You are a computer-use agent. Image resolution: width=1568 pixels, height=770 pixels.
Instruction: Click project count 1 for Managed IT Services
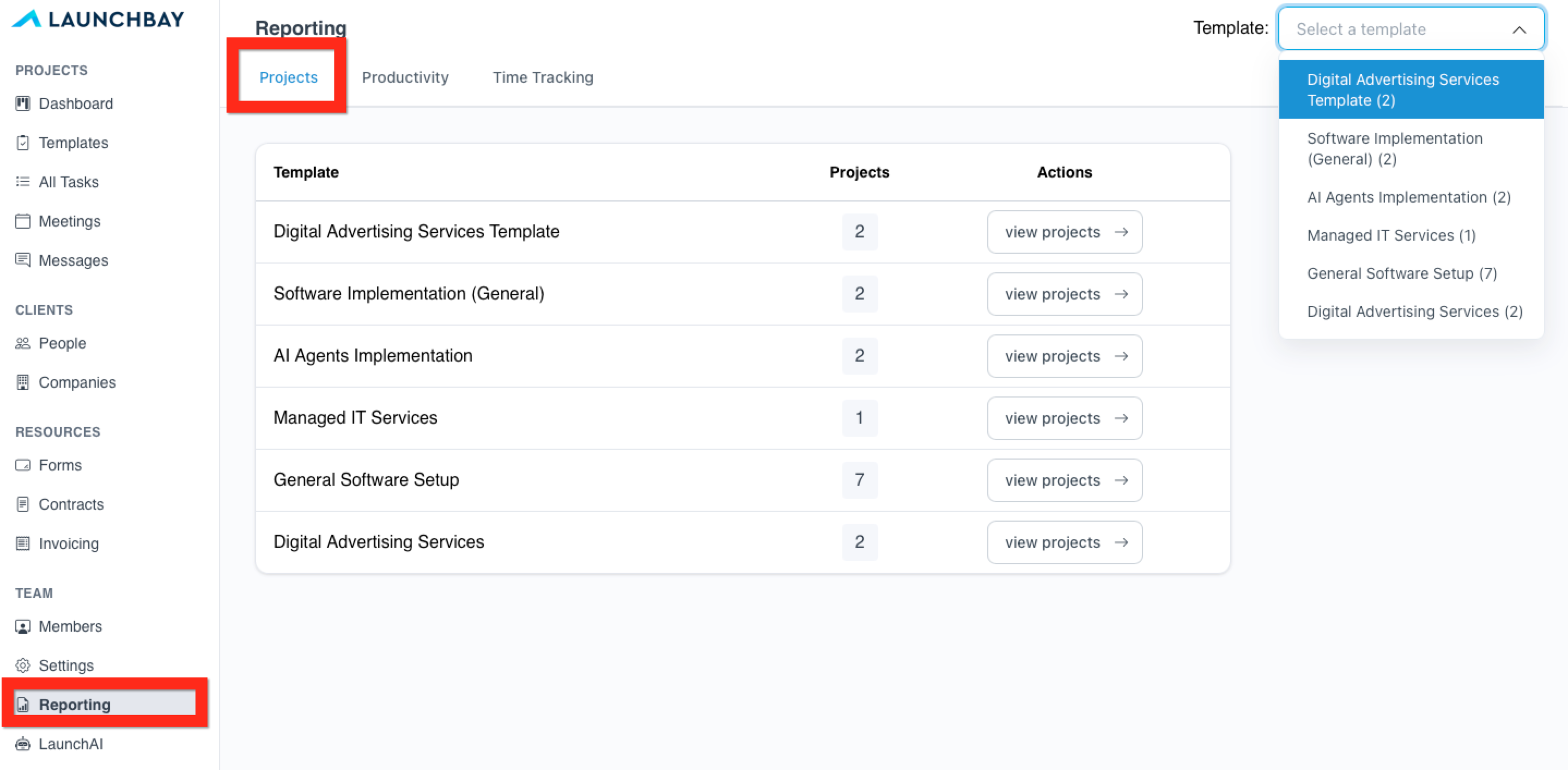860,418
